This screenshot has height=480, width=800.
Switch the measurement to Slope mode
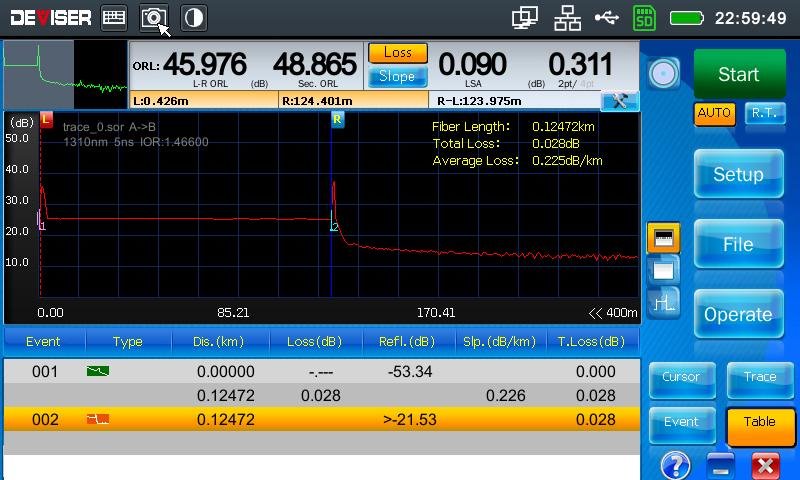click(397, 76)
